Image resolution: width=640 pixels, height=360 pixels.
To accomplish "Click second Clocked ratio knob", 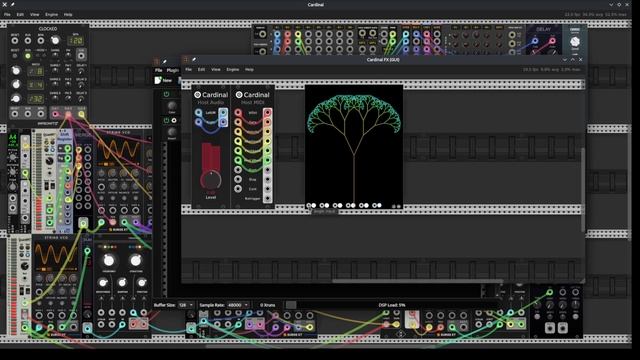I will click(x=16, y=84).
